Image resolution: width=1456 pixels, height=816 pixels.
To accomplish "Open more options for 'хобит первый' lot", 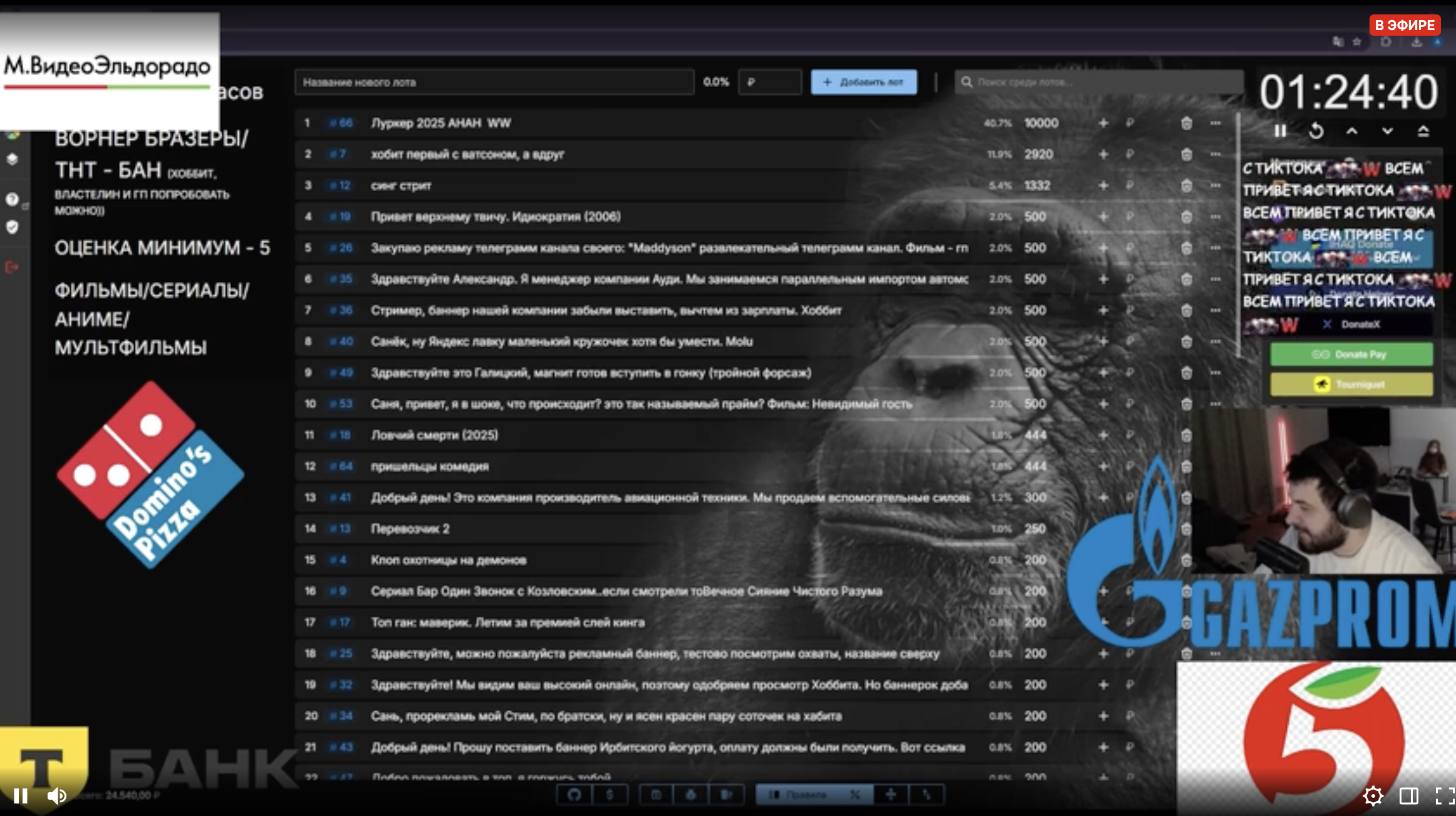I will [x=1215, y=154].
